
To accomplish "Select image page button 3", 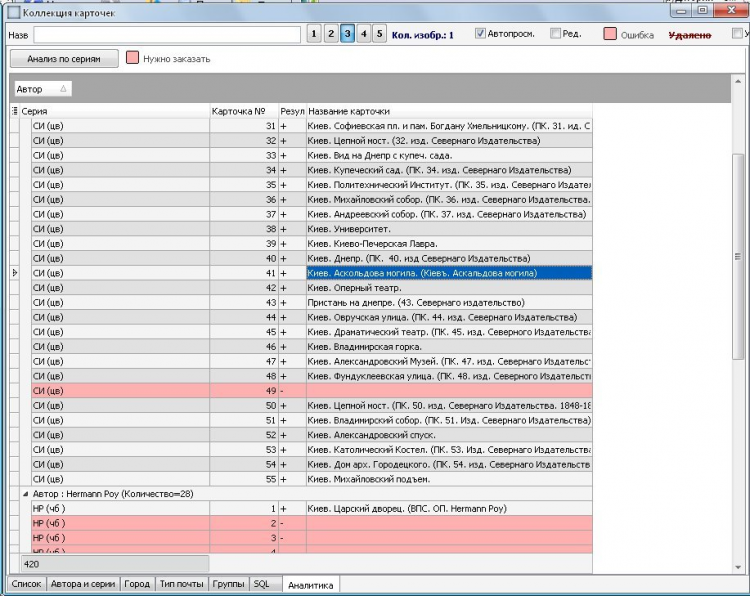I will point(347,34).
